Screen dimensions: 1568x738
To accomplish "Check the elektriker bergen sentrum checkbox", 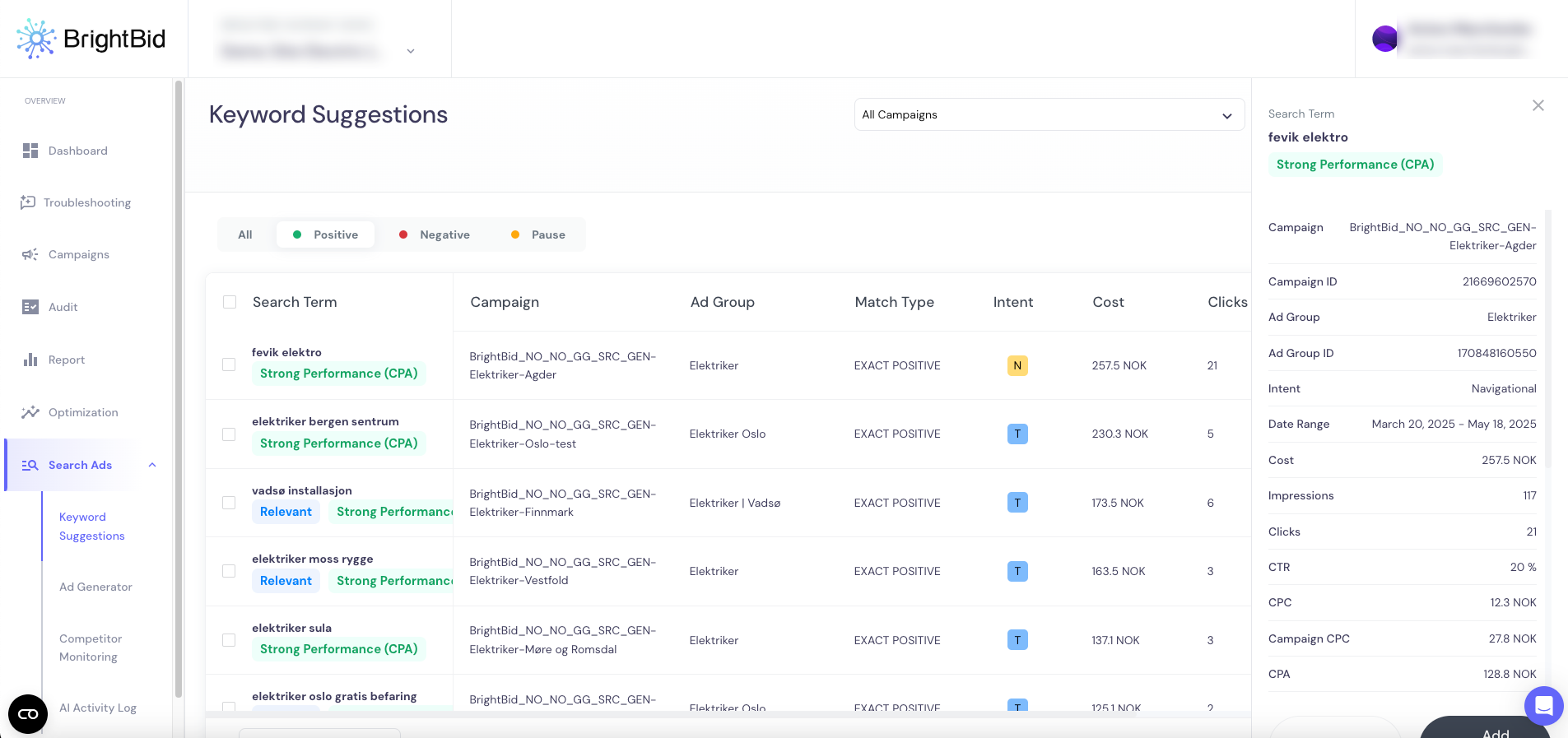I will [229, 434].
